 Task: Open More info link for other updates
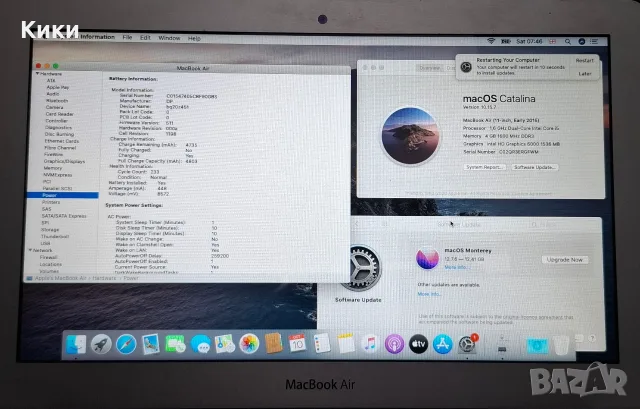pyautogui.click(x=429, y=294)
